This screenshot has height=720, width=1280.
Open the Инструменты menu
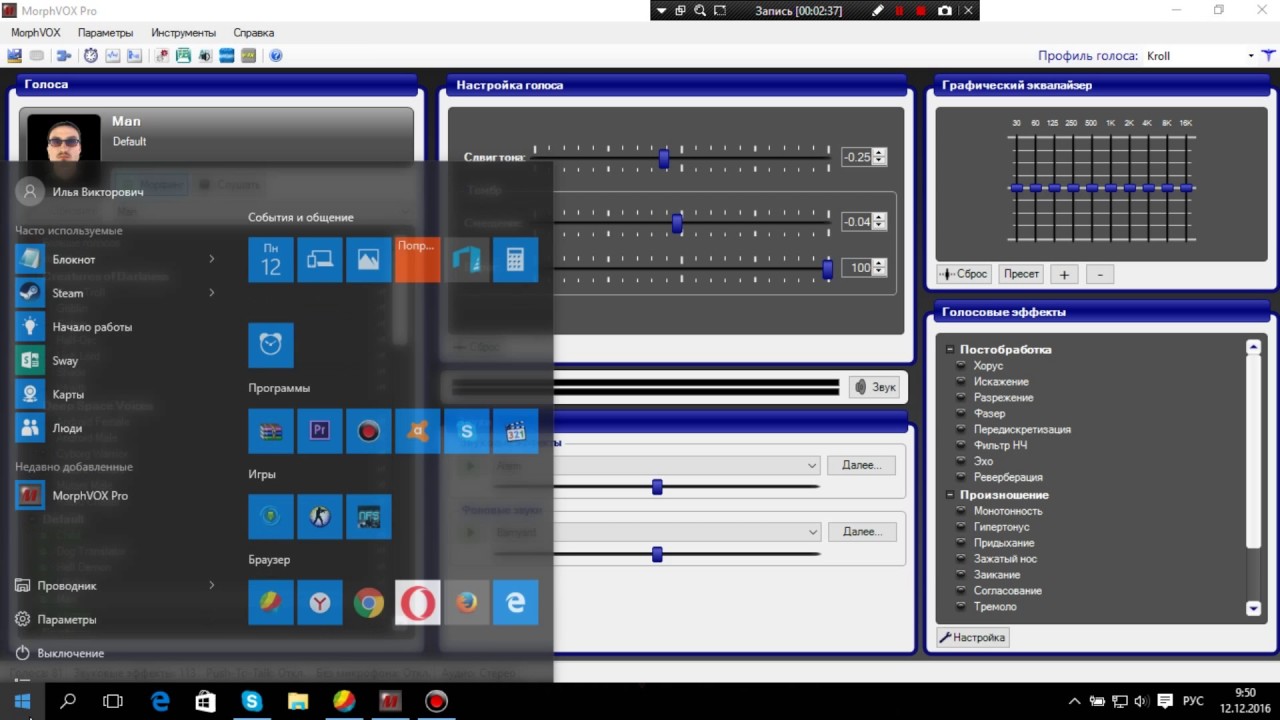tap(183, 33)
